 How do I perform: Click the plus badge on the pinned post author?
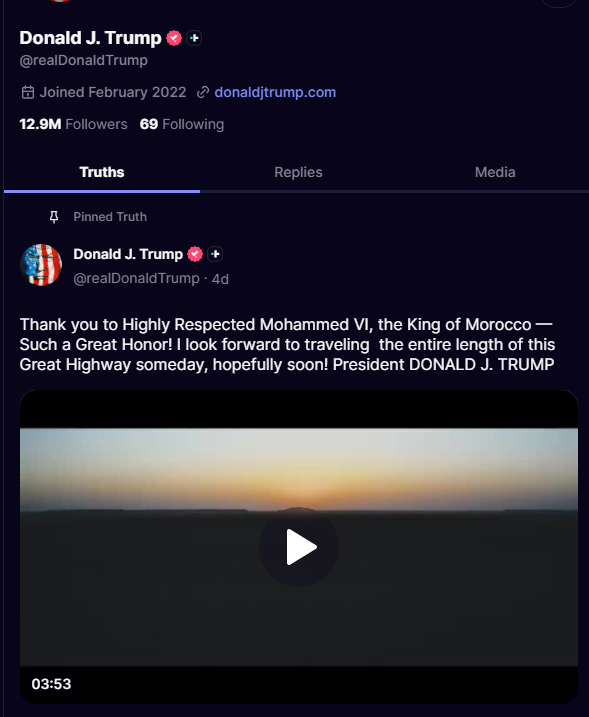215,254
